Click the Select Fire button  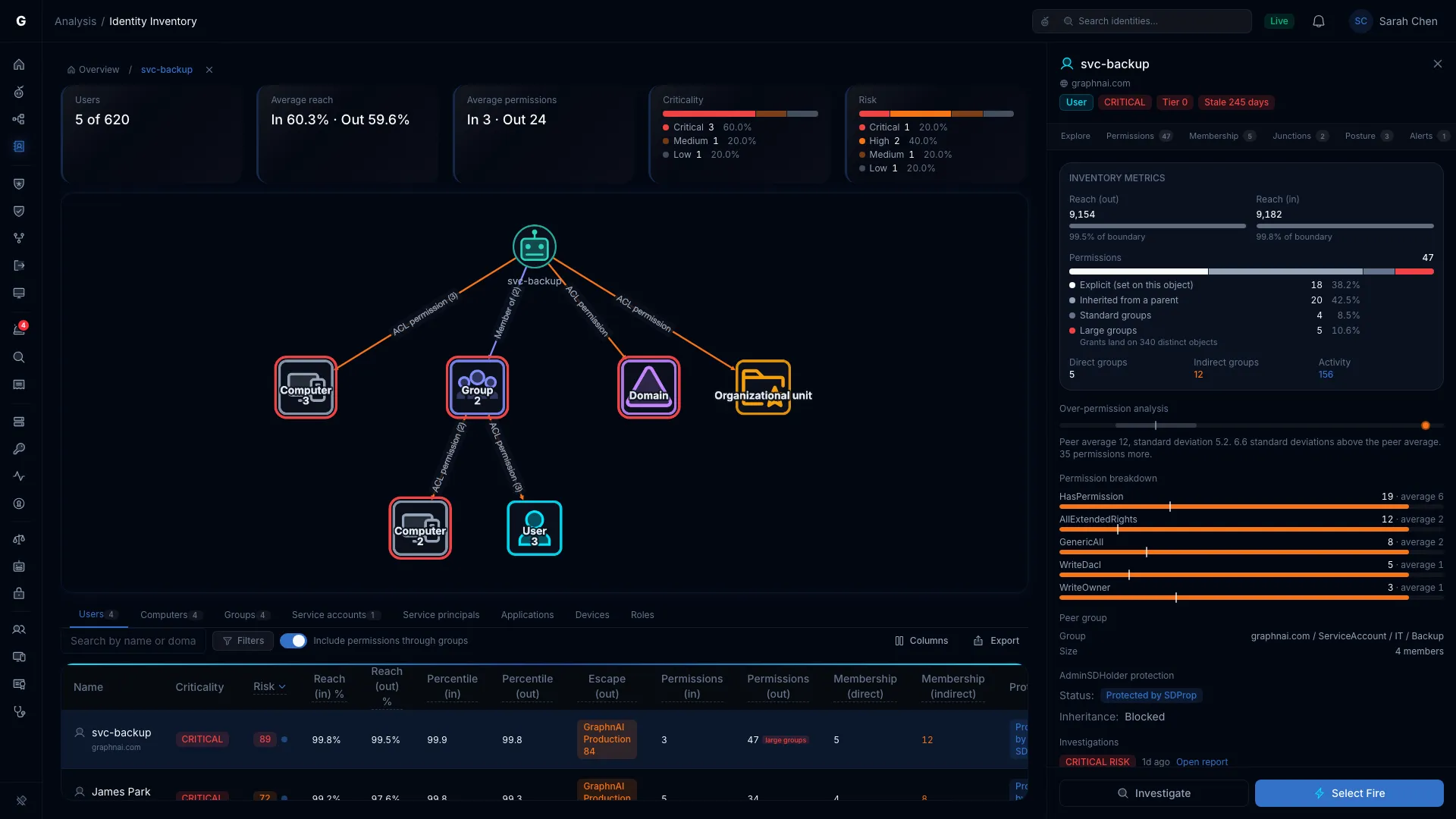[x=1349, y=793]
